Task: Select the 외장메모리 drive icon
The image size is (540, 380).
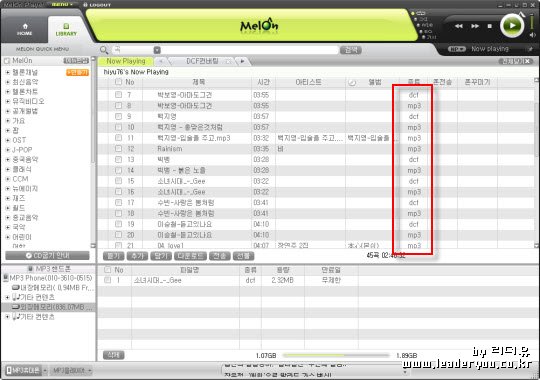Action: [x=15, y=307]
